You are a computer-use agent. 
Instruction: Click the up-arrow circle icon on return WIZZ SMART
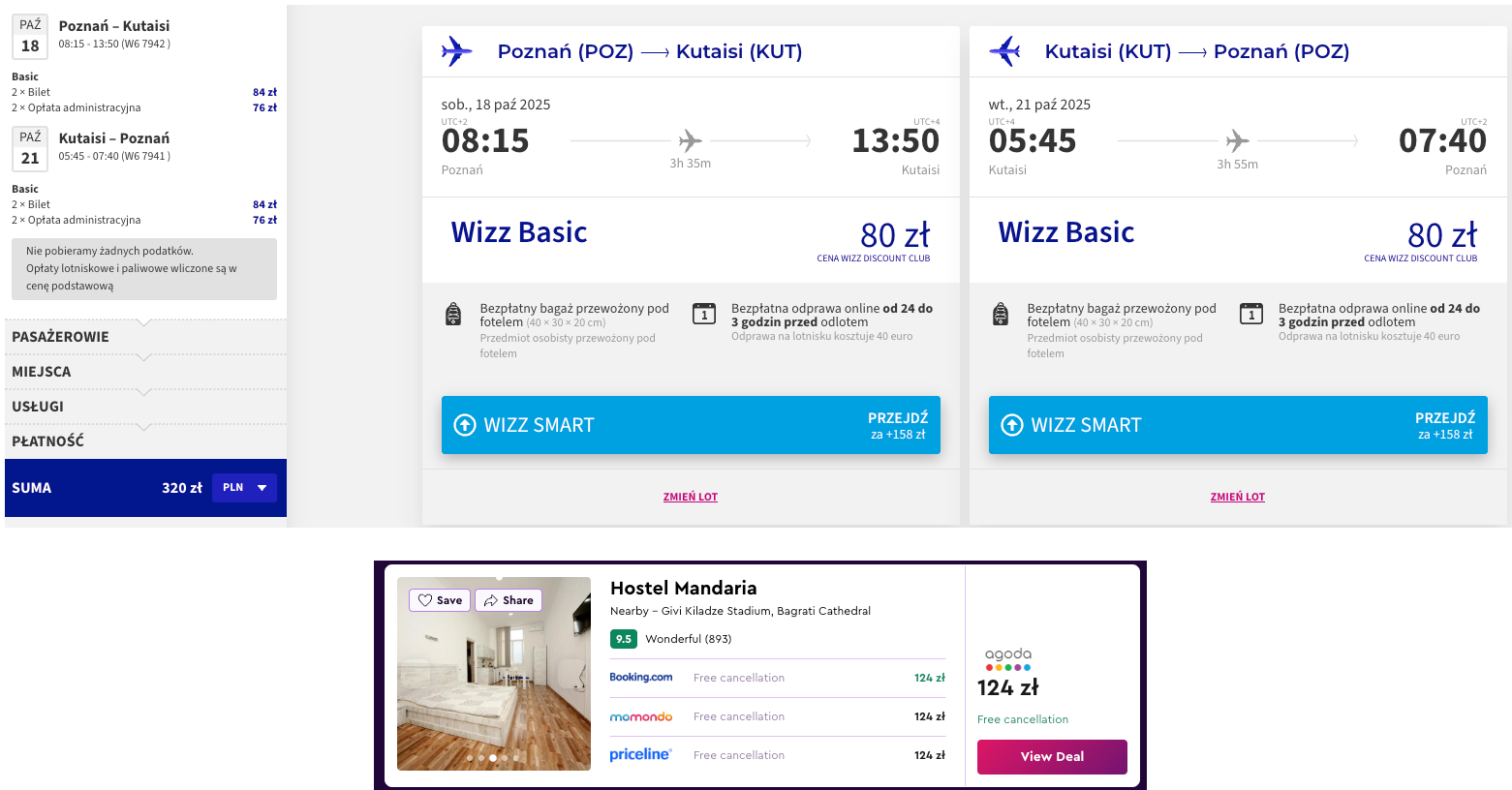tap(1012, 425)
